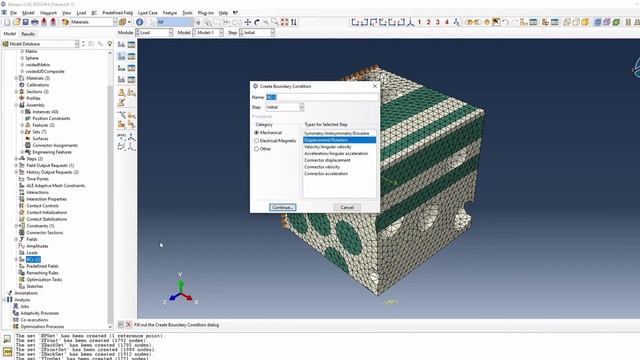Open the Boundary Condition Manager icon

pos(131,56)
